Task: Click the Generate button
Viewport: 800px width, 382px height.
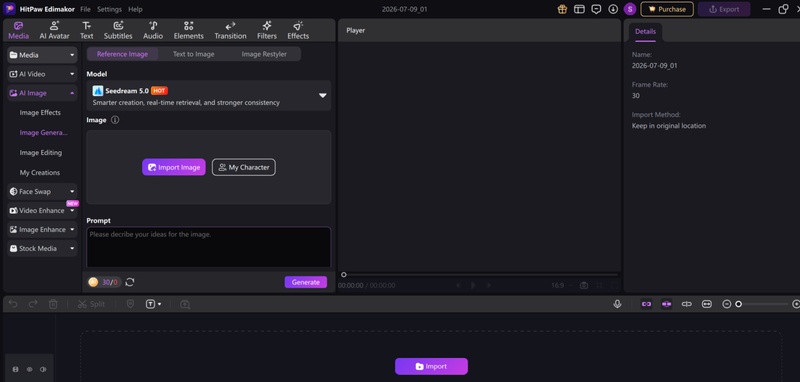Action: coord(306,282)
